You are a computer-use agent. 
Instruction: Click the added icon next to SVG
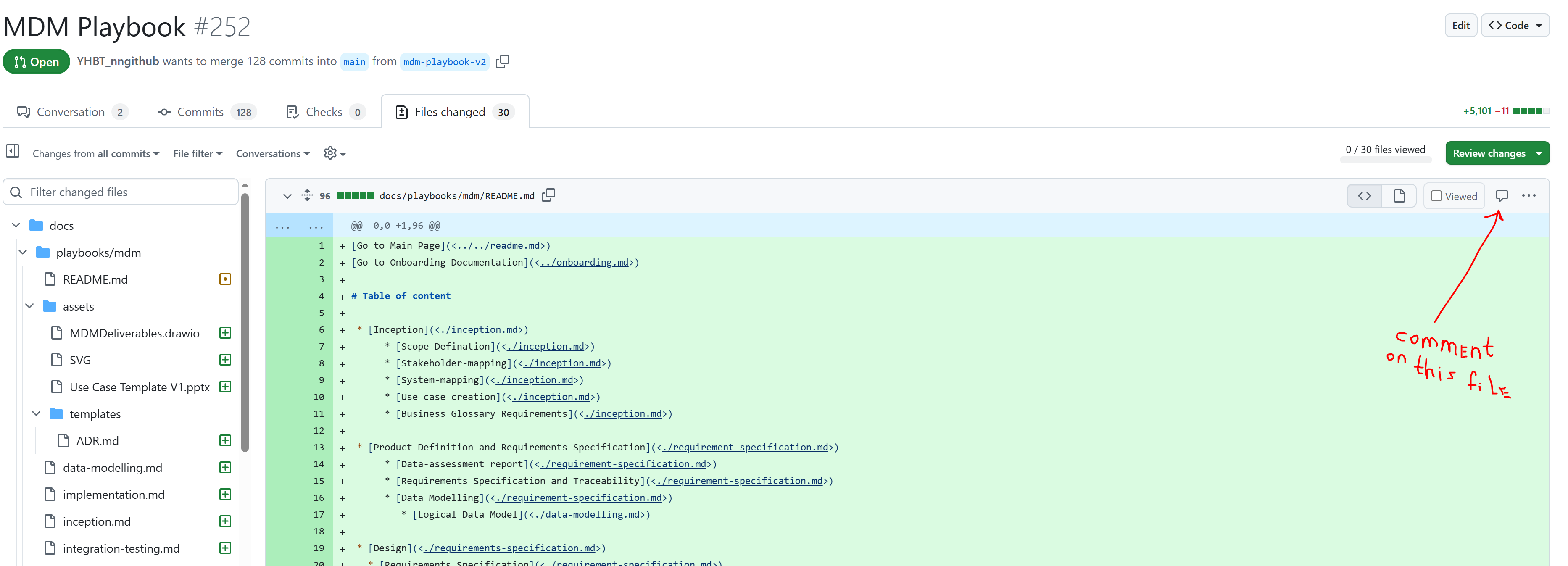[x=225, y=360]
